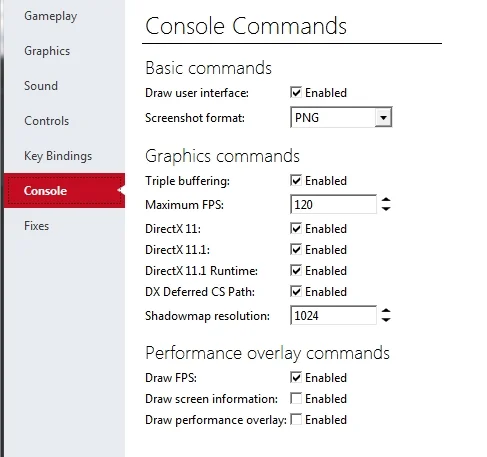487x457 pixels.
Task: Toggle the DirectX 11.1 Runtime checkbox
Action: pos(296,270)
